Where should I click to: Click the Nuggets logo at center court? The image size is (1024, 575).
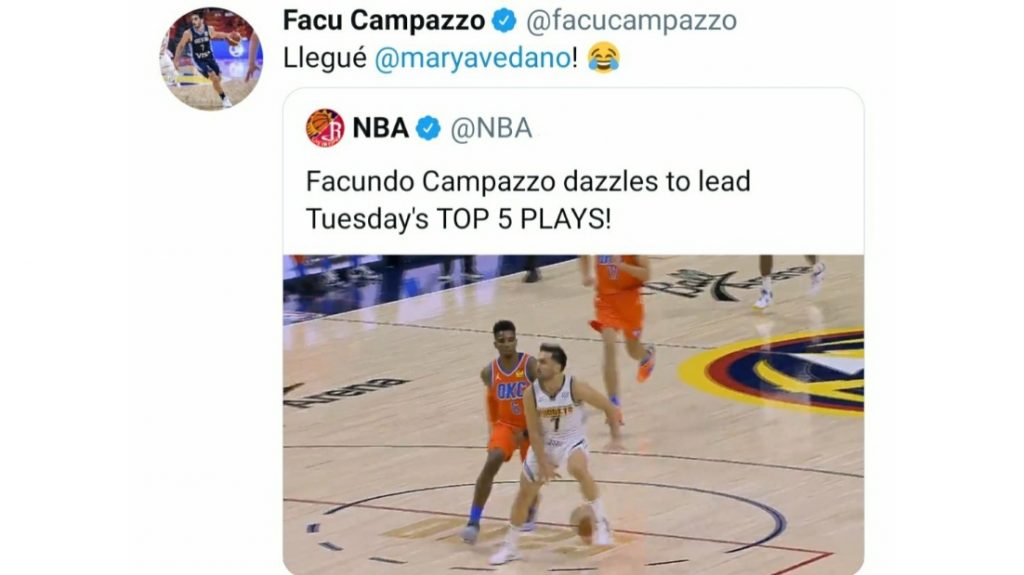[x=780, y=370]
